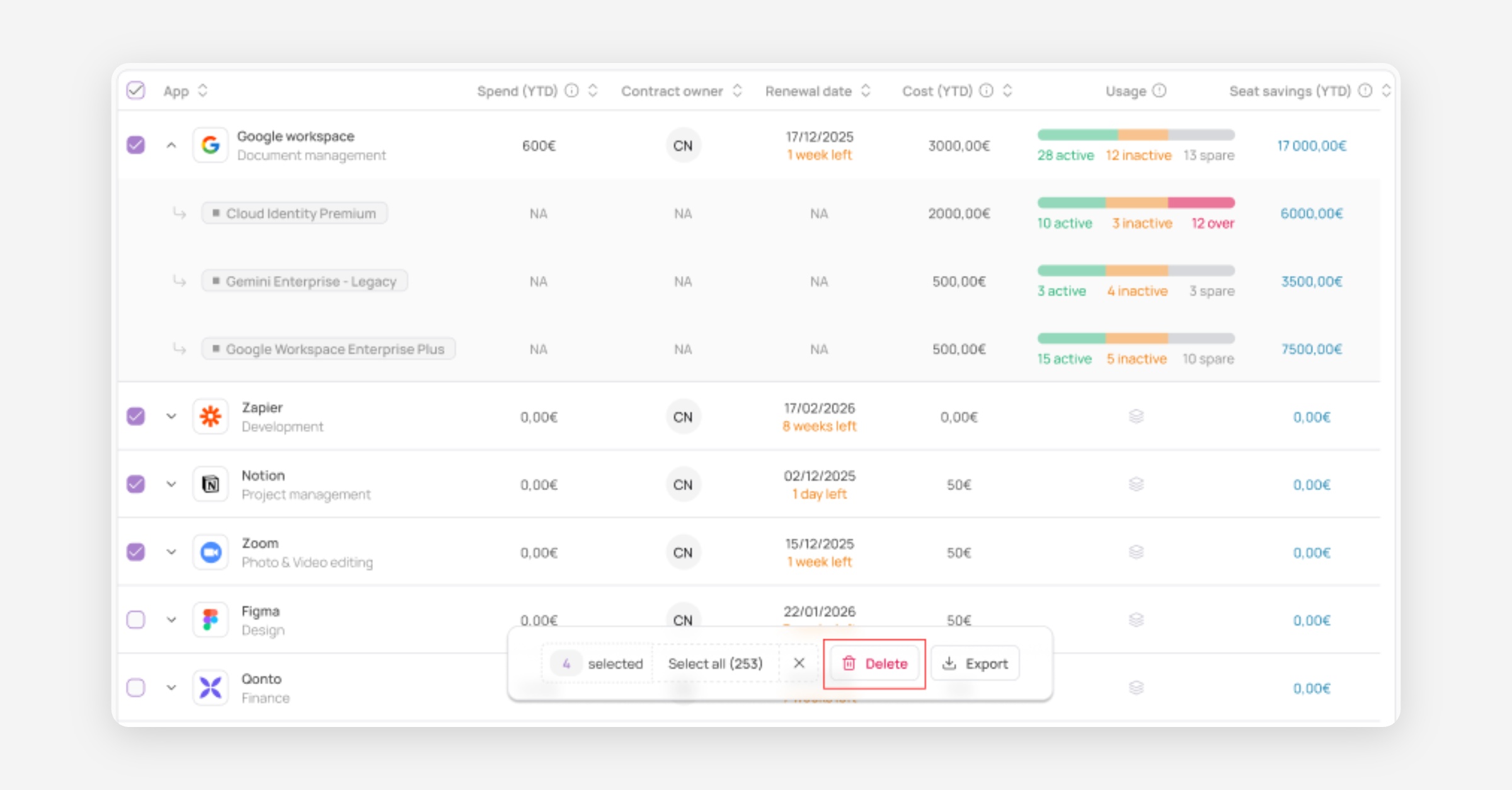The image size is (1512, 790).
Task: Clear selection with the X icon
Action: coord(799,663)
